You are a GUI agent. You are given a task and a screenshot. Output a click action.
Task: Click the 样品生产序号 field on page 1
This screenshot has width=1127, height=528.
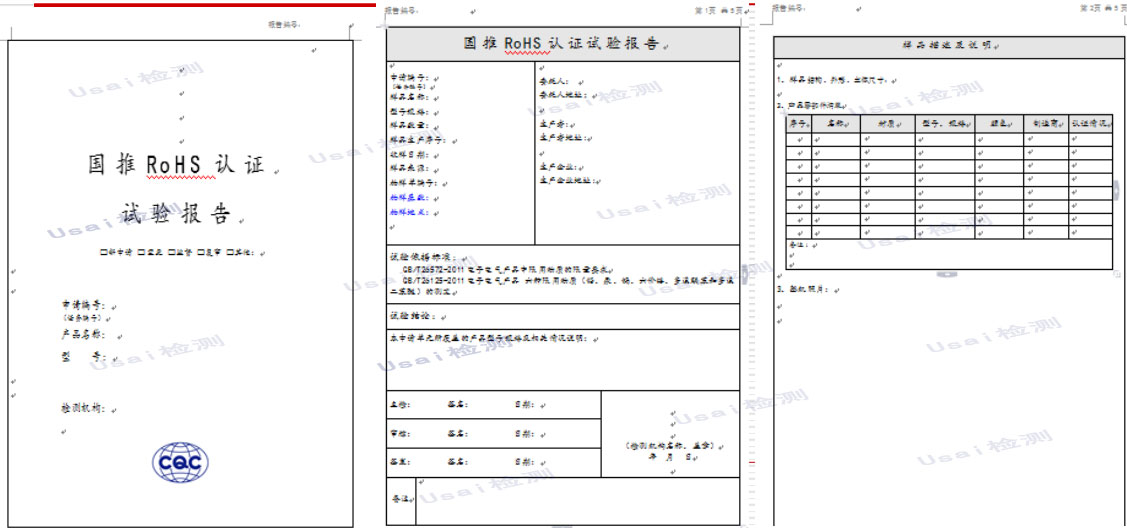418,140
